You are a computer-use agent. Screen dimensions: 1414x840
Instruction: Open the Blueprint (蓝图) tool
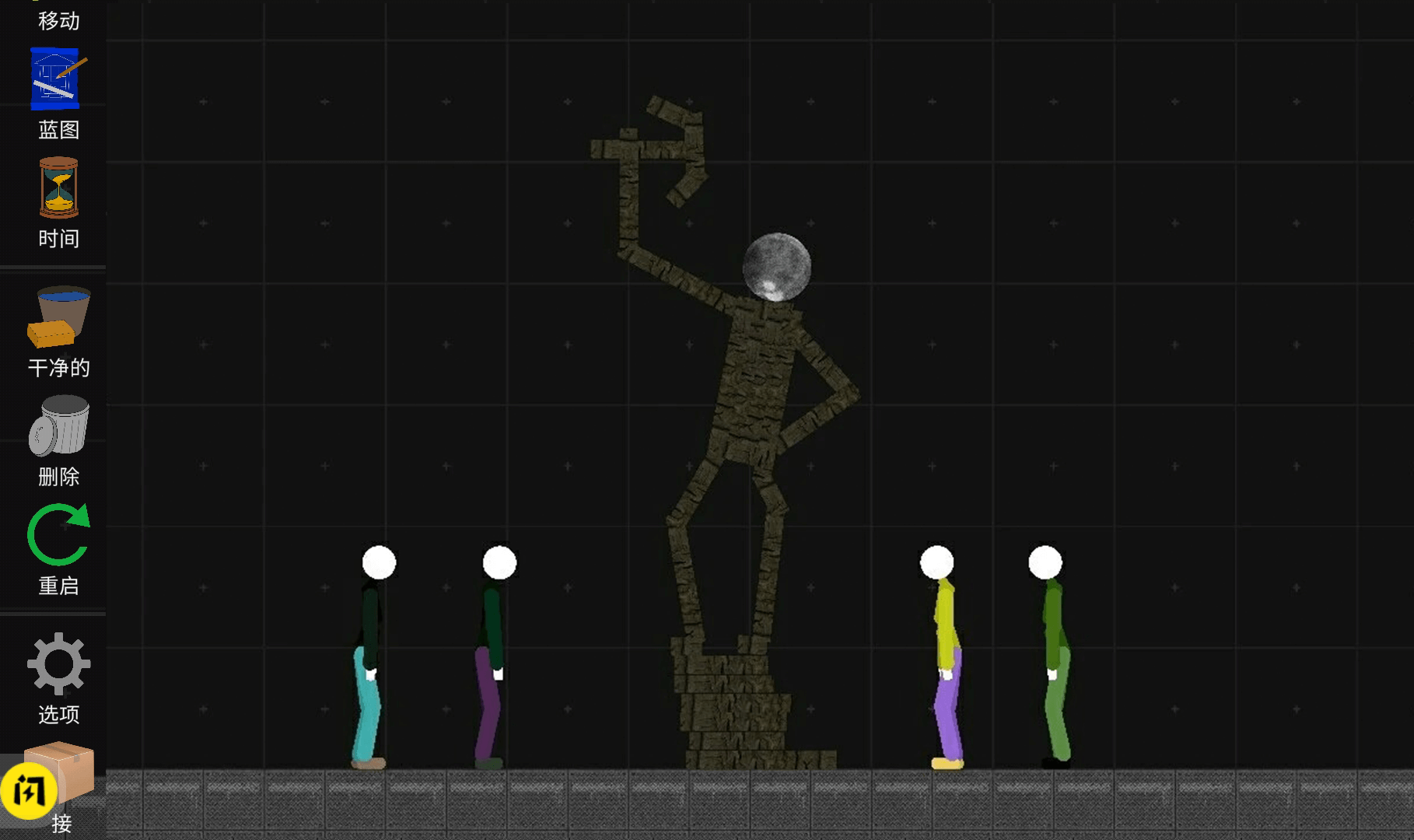(58, 80)
